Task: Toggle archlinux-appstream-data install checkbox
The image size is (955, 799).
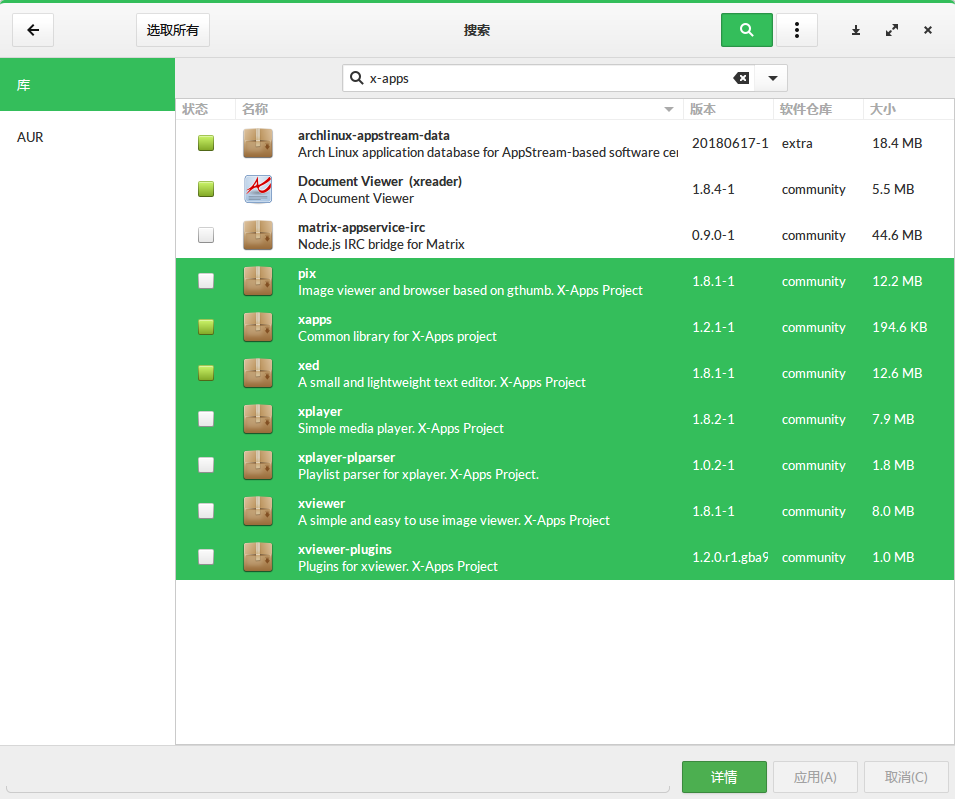Action: click(206, 143)
